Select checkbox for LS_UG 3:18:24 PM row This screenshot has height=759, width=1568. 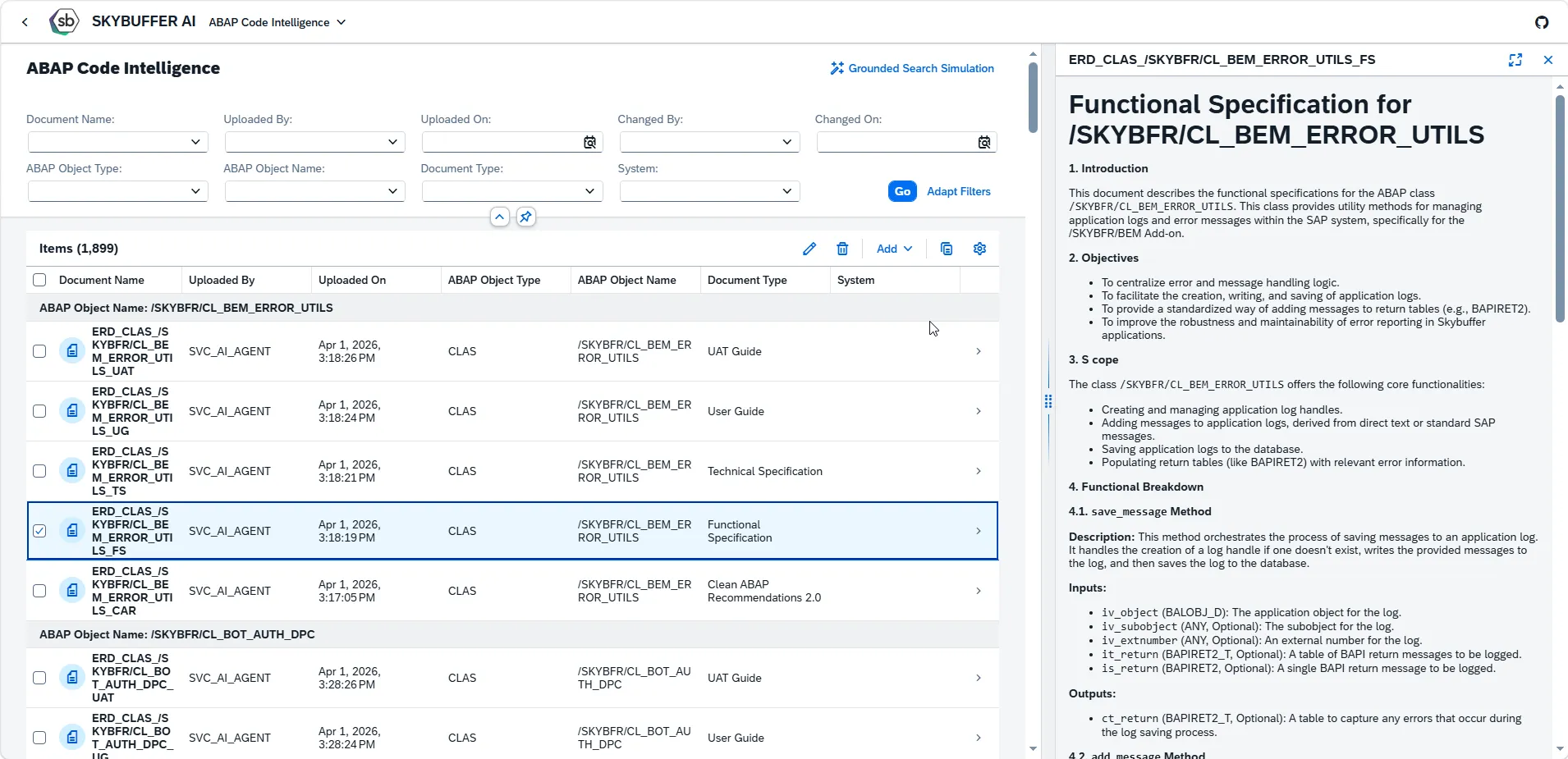pos(39,411)
